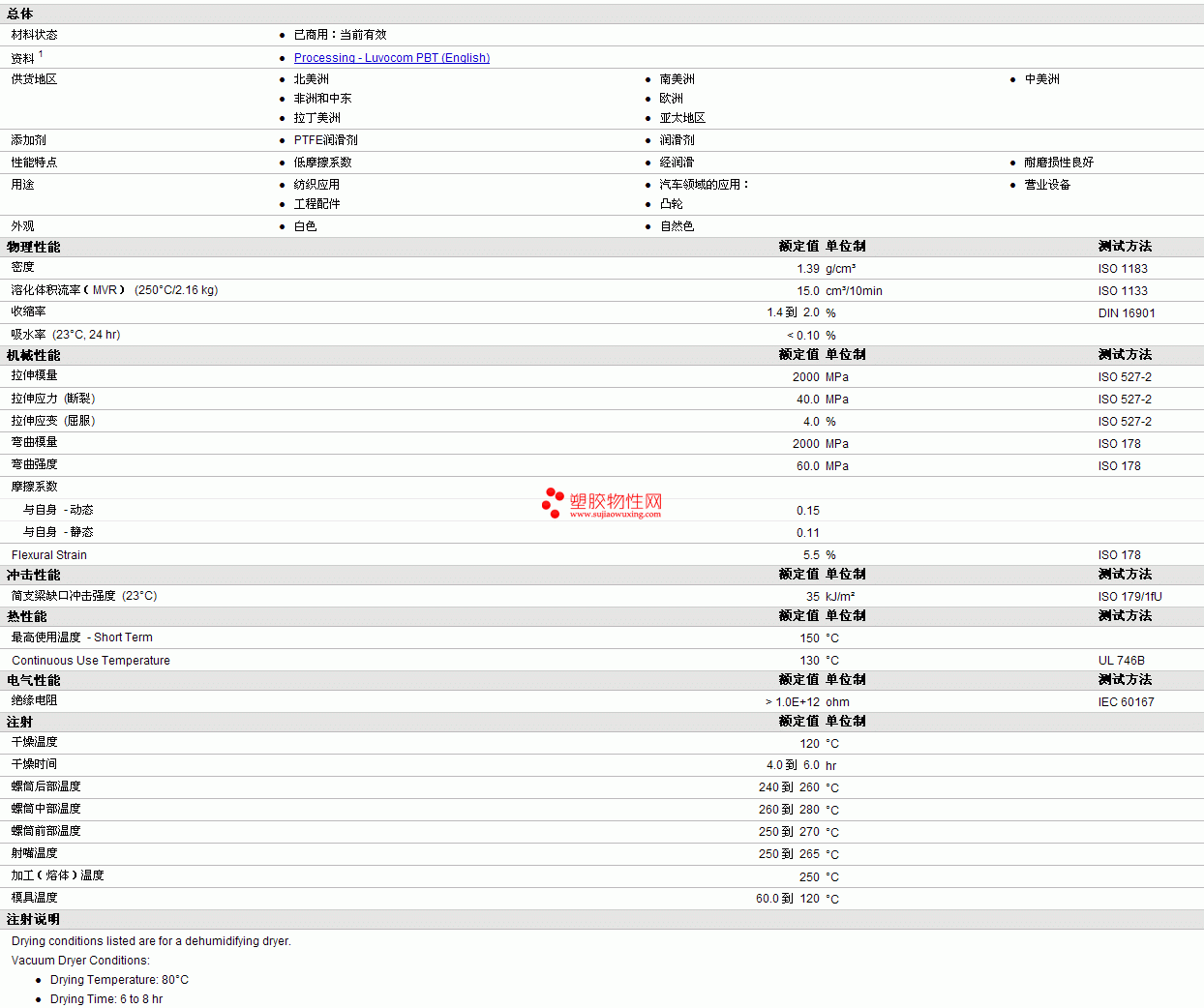Click the 北美洲 region entry

point(312,79)
